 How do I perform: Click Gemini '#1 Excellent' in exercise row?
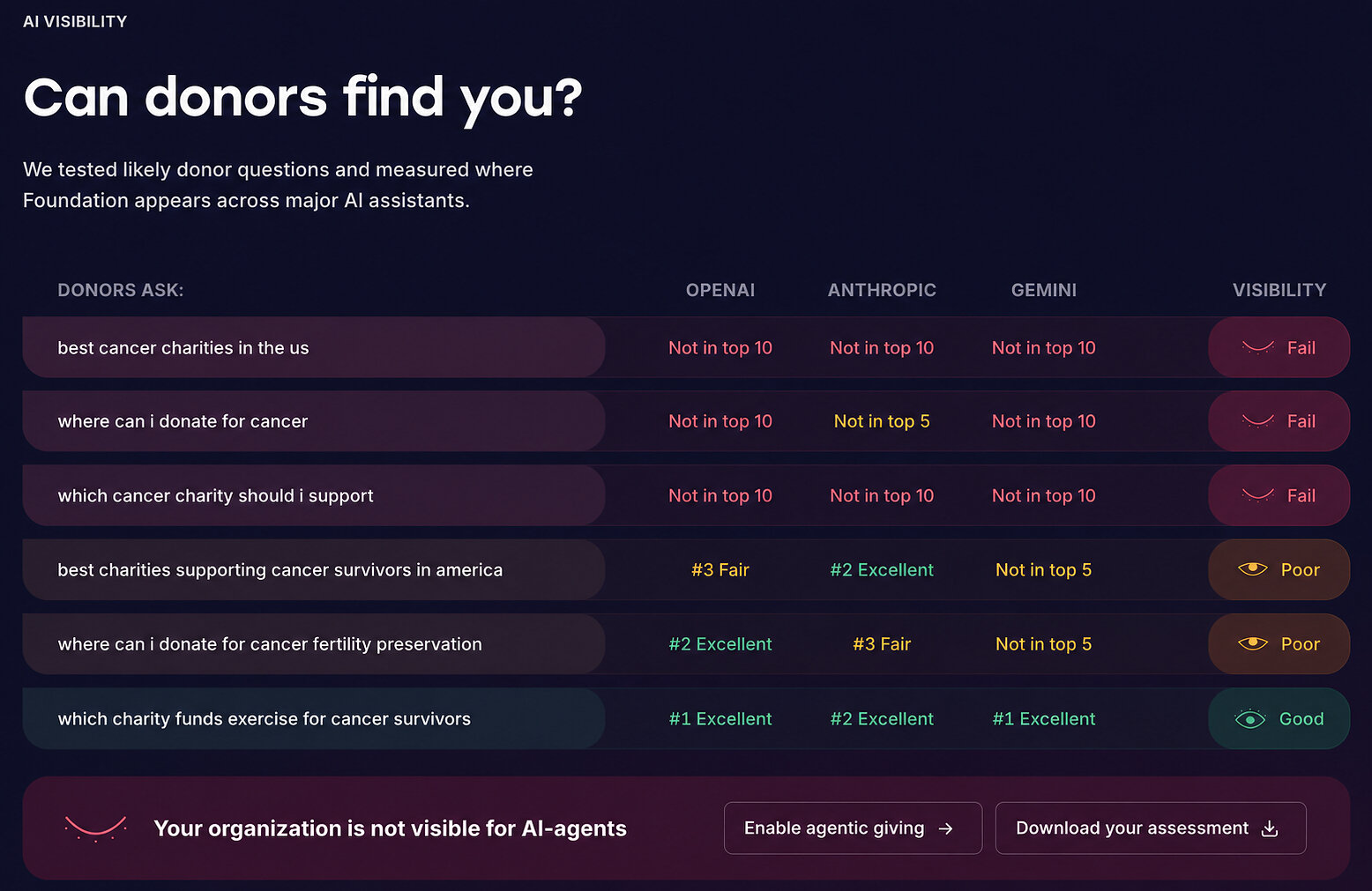pyautogui.click(x=1044, y=718)
